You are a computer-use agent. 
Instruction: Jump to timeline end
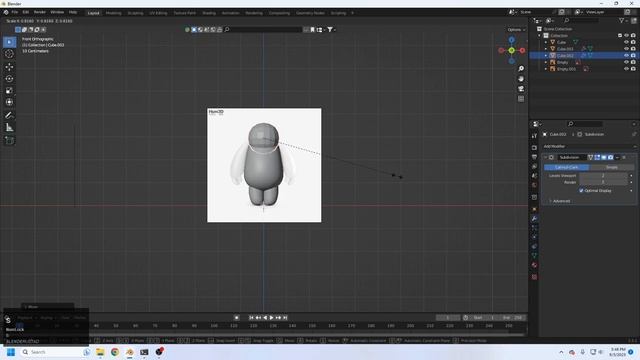[285, 318]
